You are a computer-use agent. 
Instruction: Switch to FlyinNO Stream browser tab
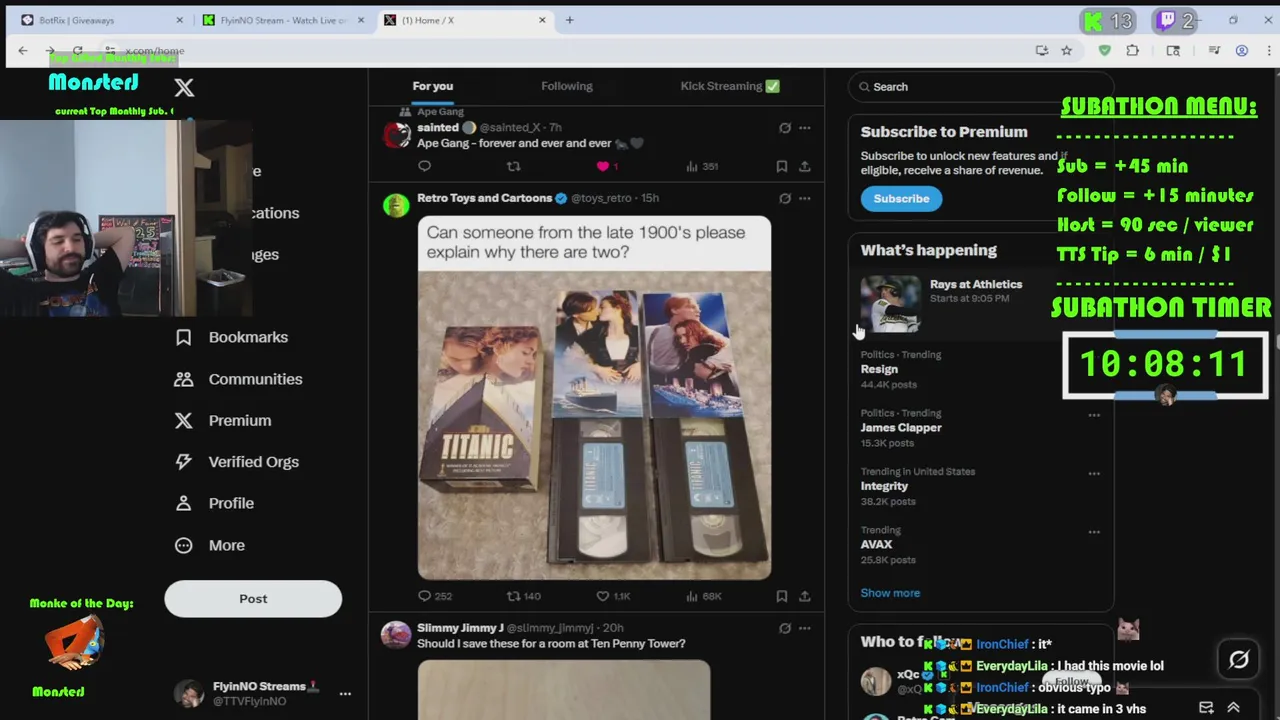point(283,20)
